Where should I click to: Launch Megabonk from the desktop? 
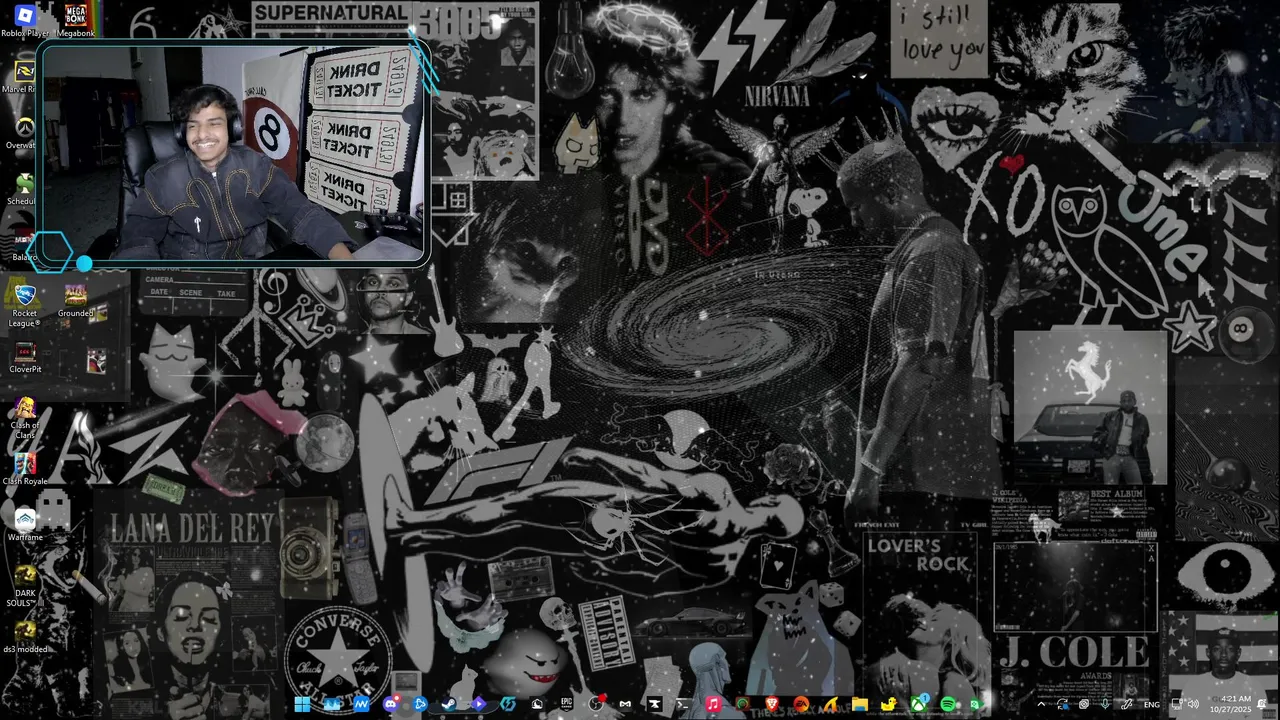75,21
